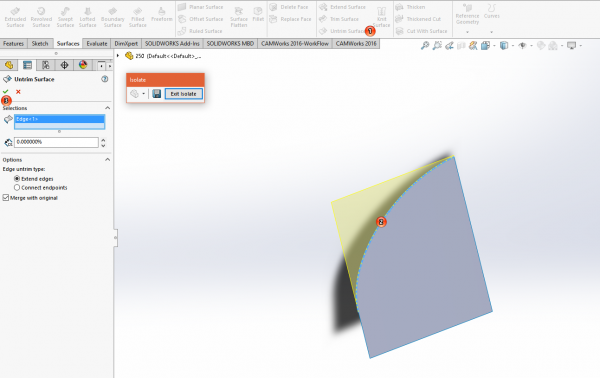Screen dimensions: 600x378
Task: Open the PropertyManager tab
Action: pyautogui.click(x=27, y=65)
